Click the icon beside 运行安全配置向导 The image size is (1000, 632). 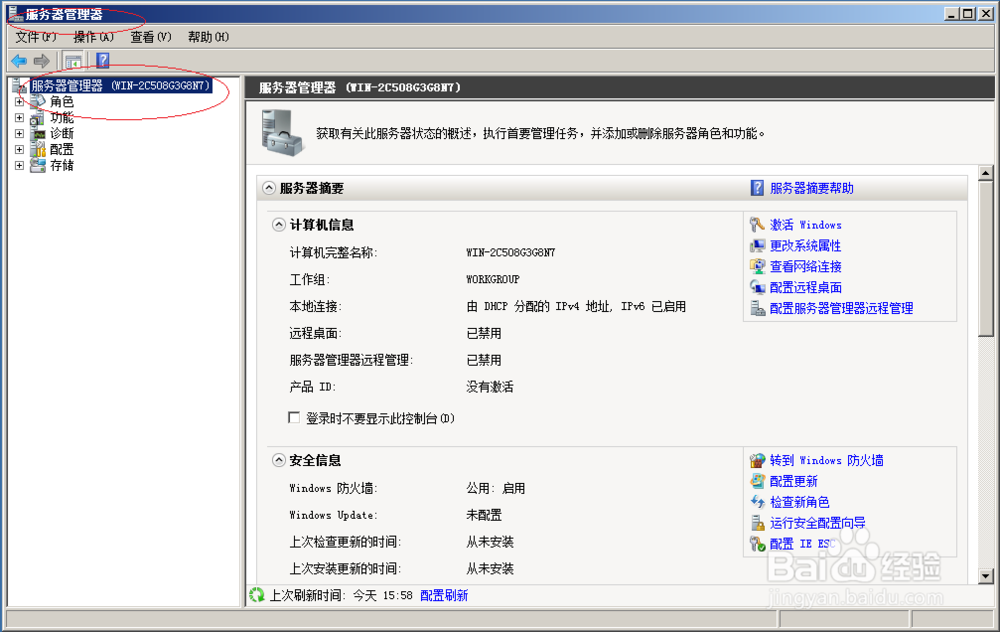tap(757, 523)
